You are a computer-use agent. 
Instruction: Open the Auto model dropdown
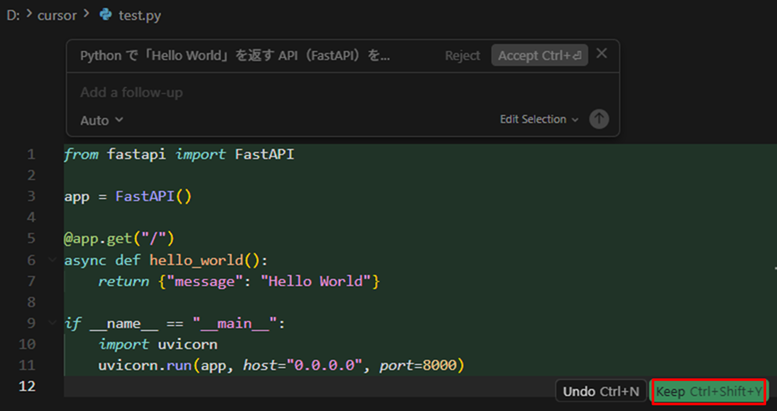[101, 120]
